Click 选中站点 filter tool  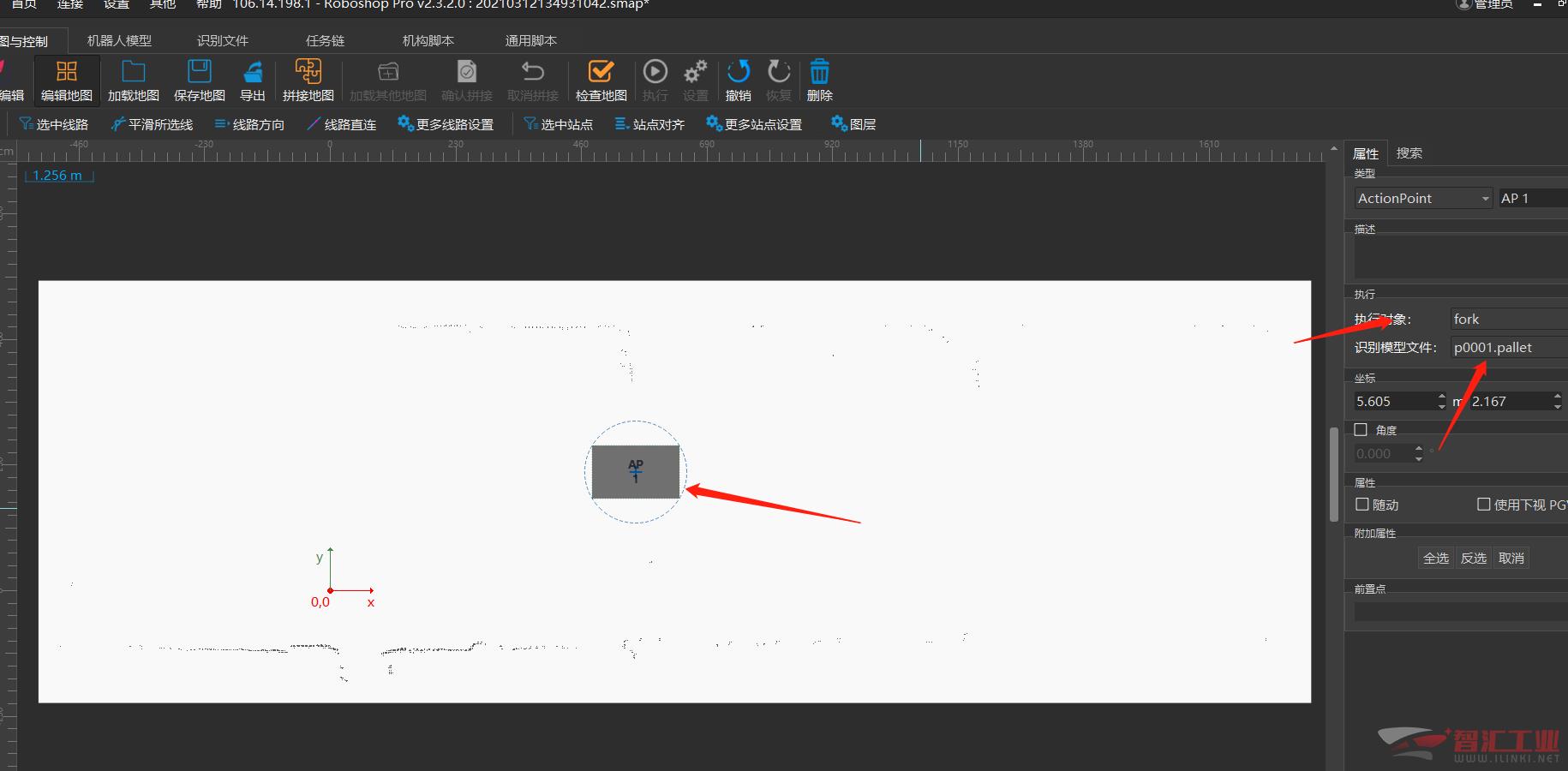558,124
